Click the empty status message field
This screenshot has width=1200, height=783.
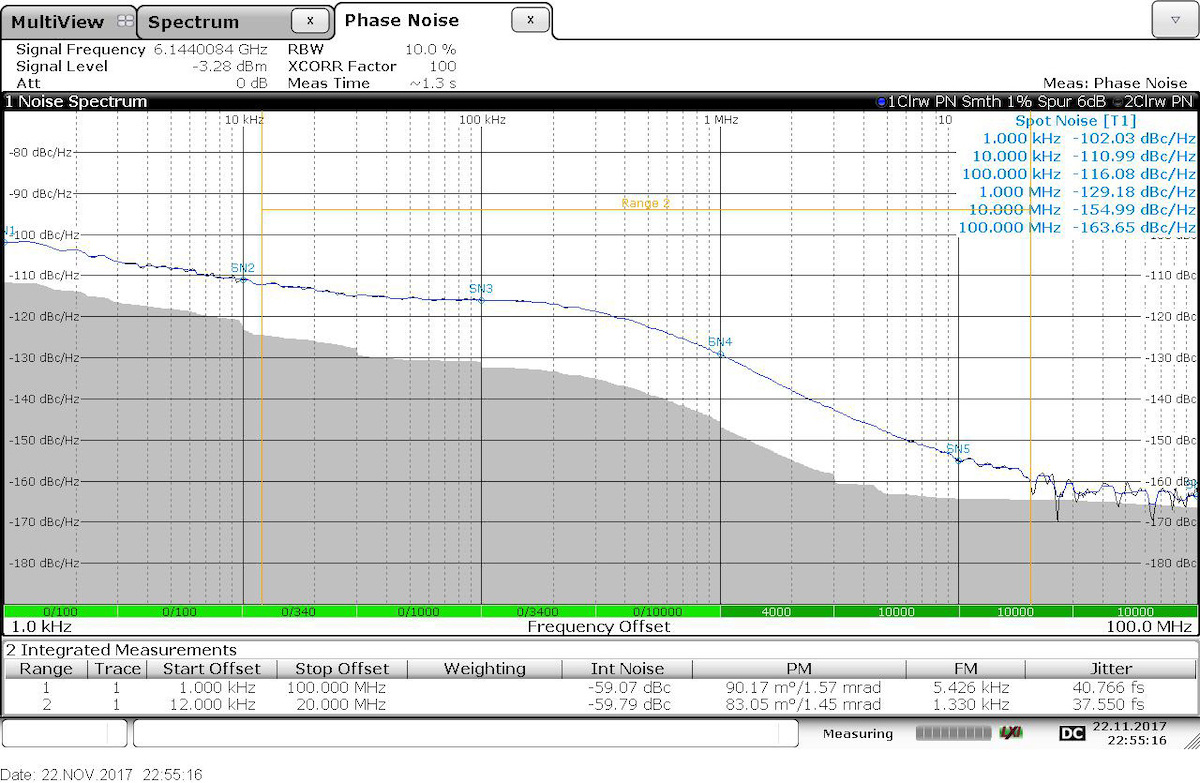(465, 734)
